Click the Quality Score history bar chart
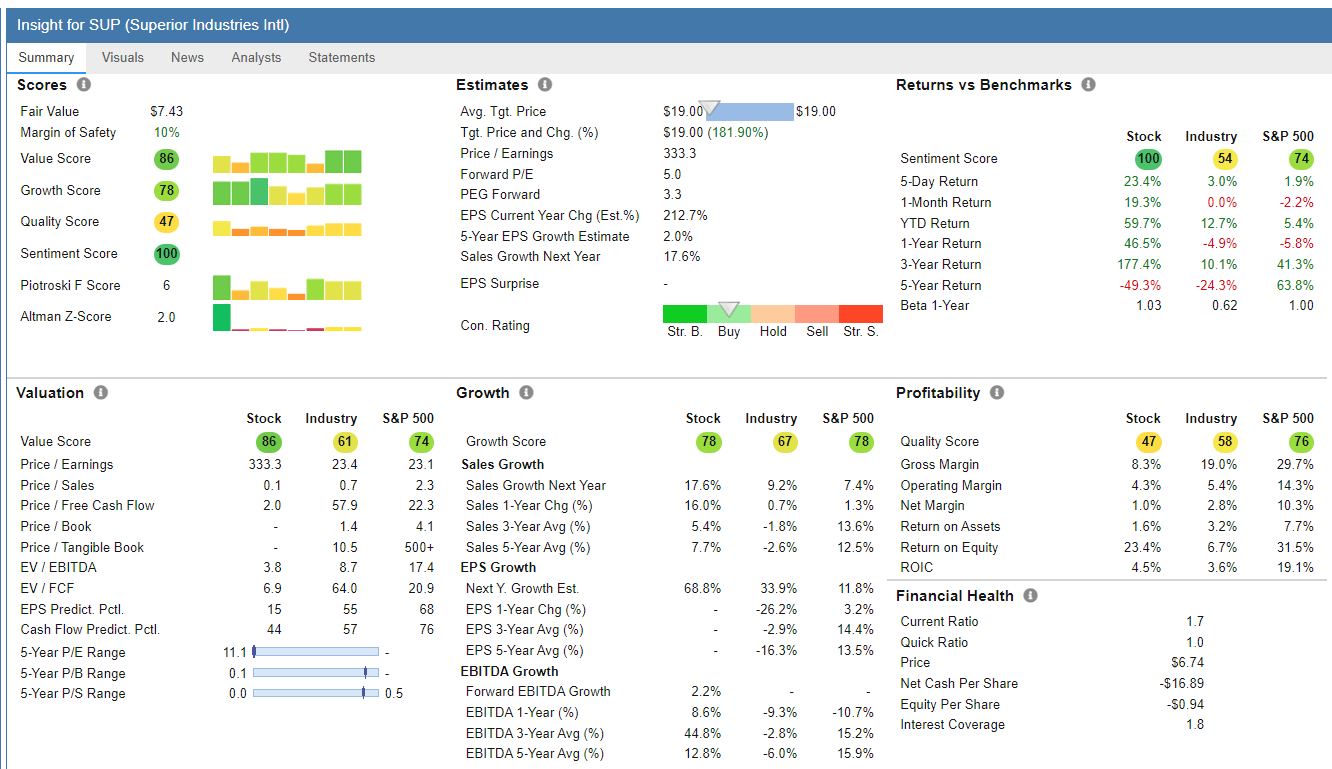 coord(288,229)
